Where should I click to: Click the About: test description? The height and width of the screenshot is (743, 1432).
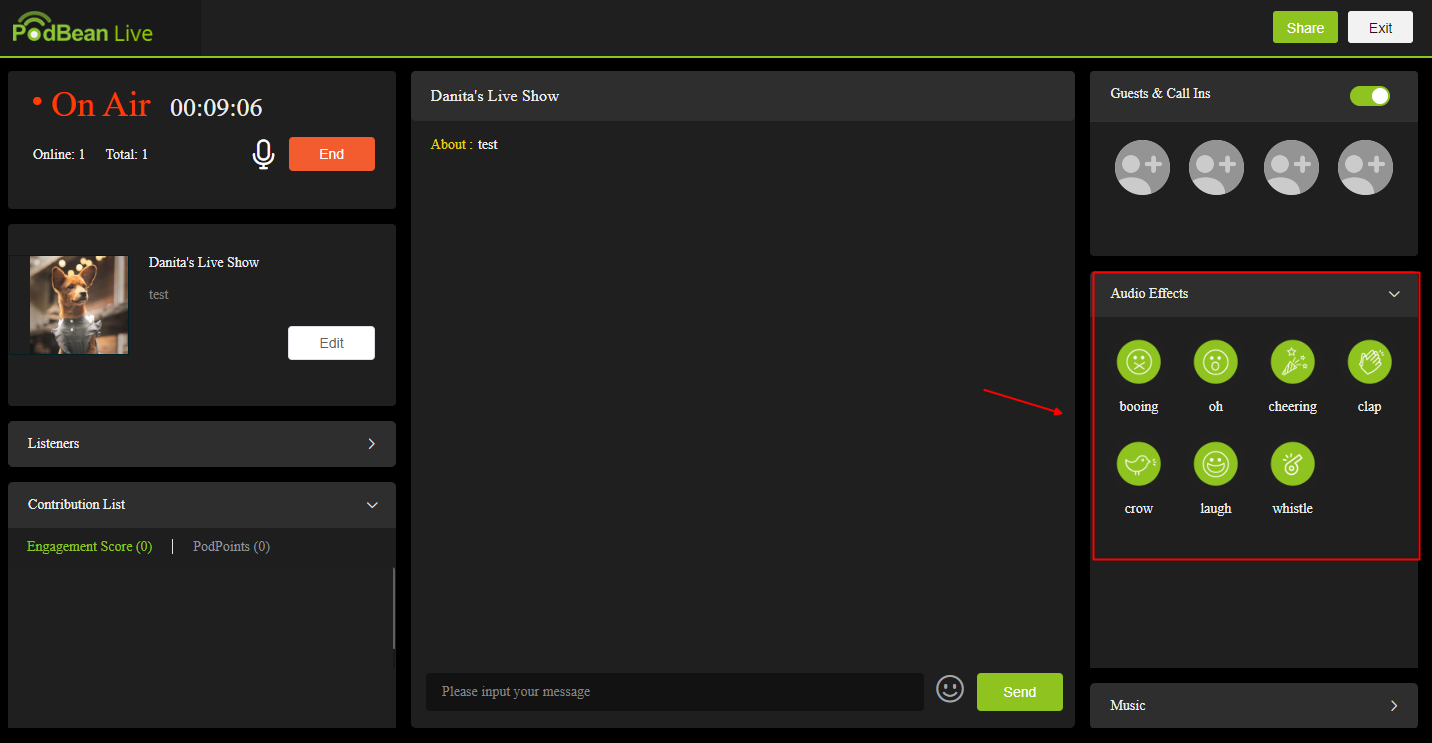(464, 144)
